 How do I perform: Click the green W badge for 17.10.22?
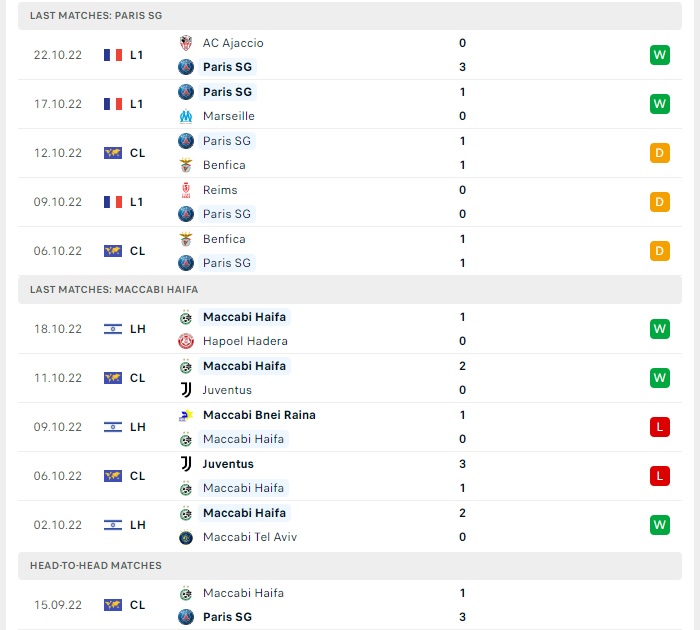point(659,104)
